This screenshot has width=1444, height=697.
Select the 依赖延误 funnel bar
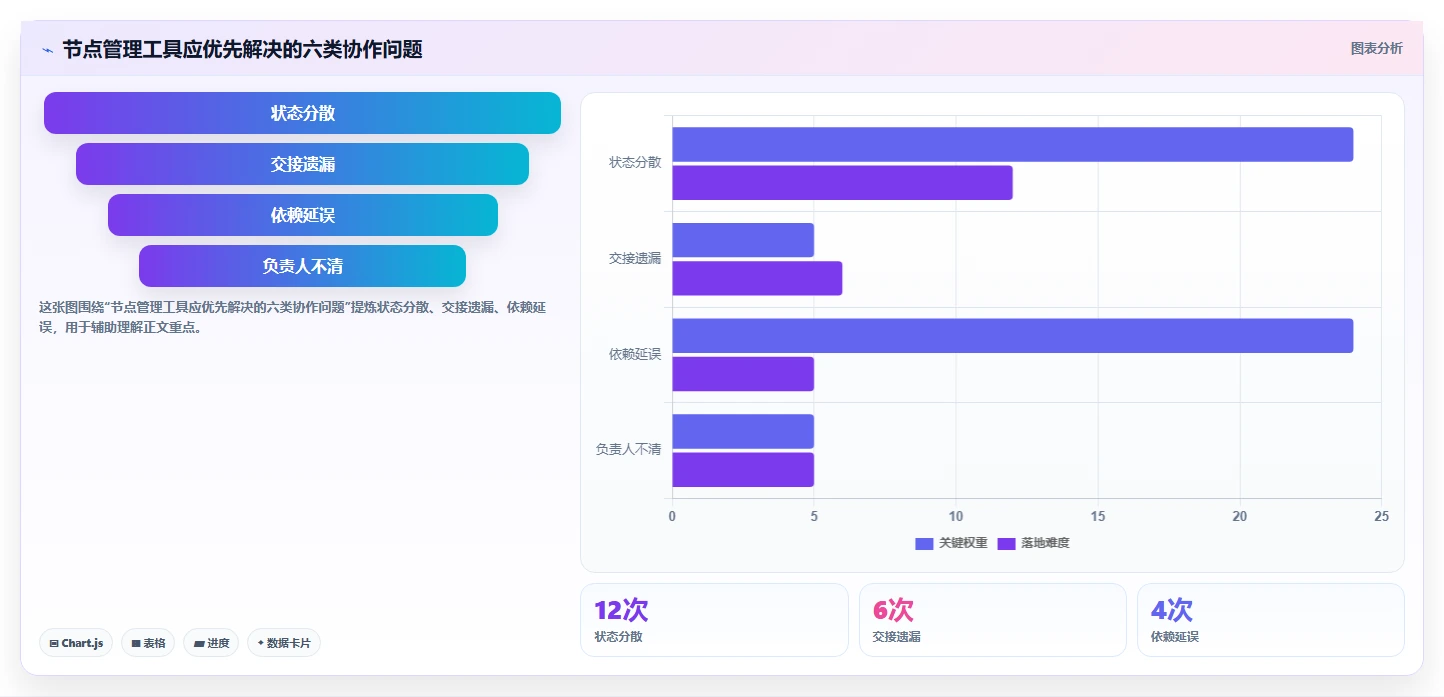click(302, 215)
